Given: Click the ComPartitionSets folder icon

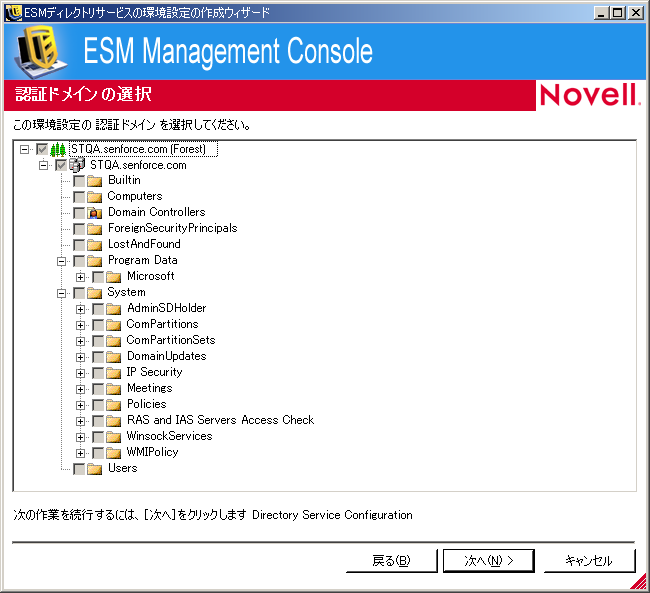Looking at the screenshot, I should 114,341.
